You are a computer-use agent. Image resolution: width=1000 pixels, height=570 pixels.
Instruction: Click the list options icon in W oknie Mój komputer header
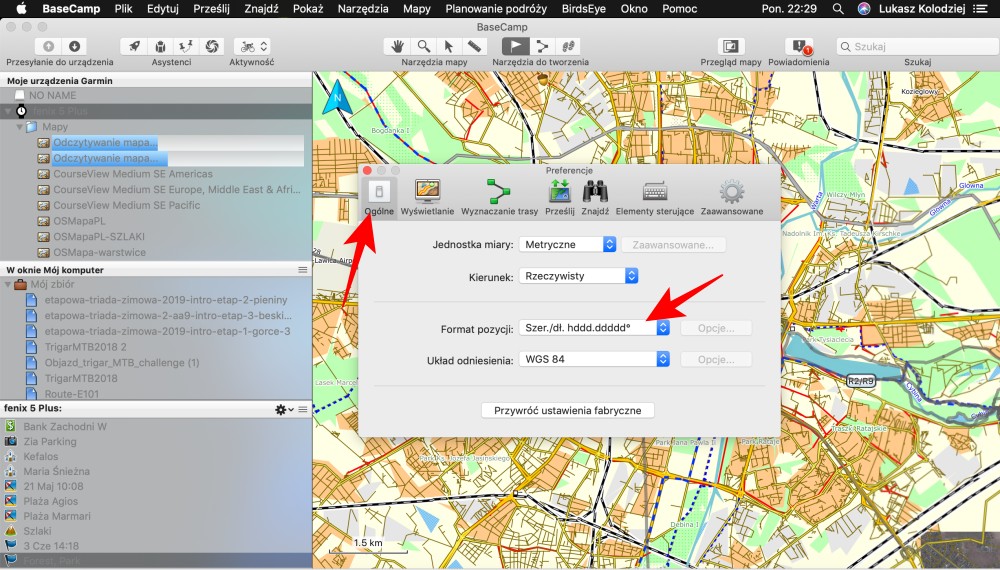point(303,270)
